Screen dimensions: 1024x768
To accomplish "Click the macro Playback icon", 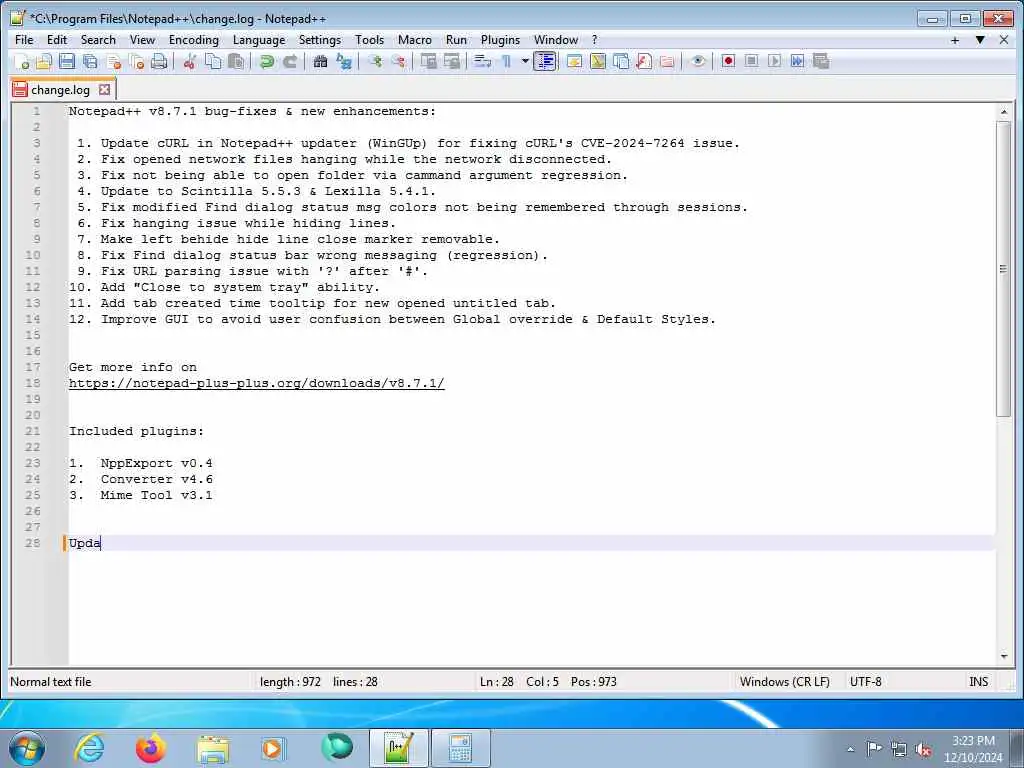I will click(x=775, y=61).
